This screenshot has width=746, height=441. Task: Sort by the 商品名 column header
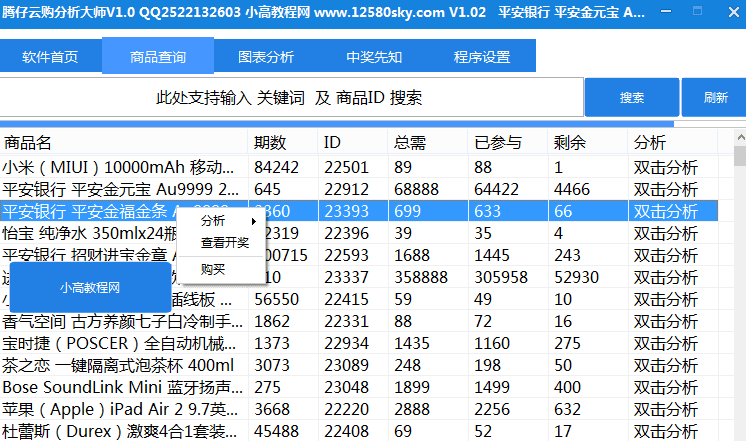(x=124, y=142)
